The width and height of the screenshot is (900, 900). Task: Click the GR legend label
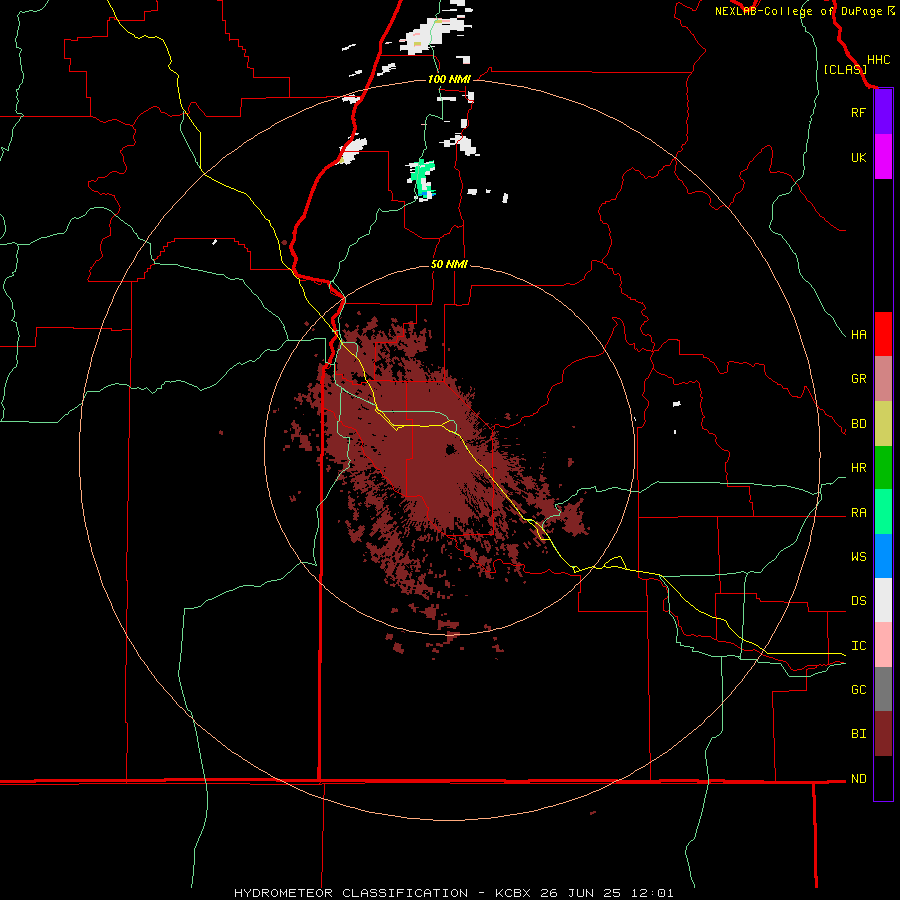(858, 379)
